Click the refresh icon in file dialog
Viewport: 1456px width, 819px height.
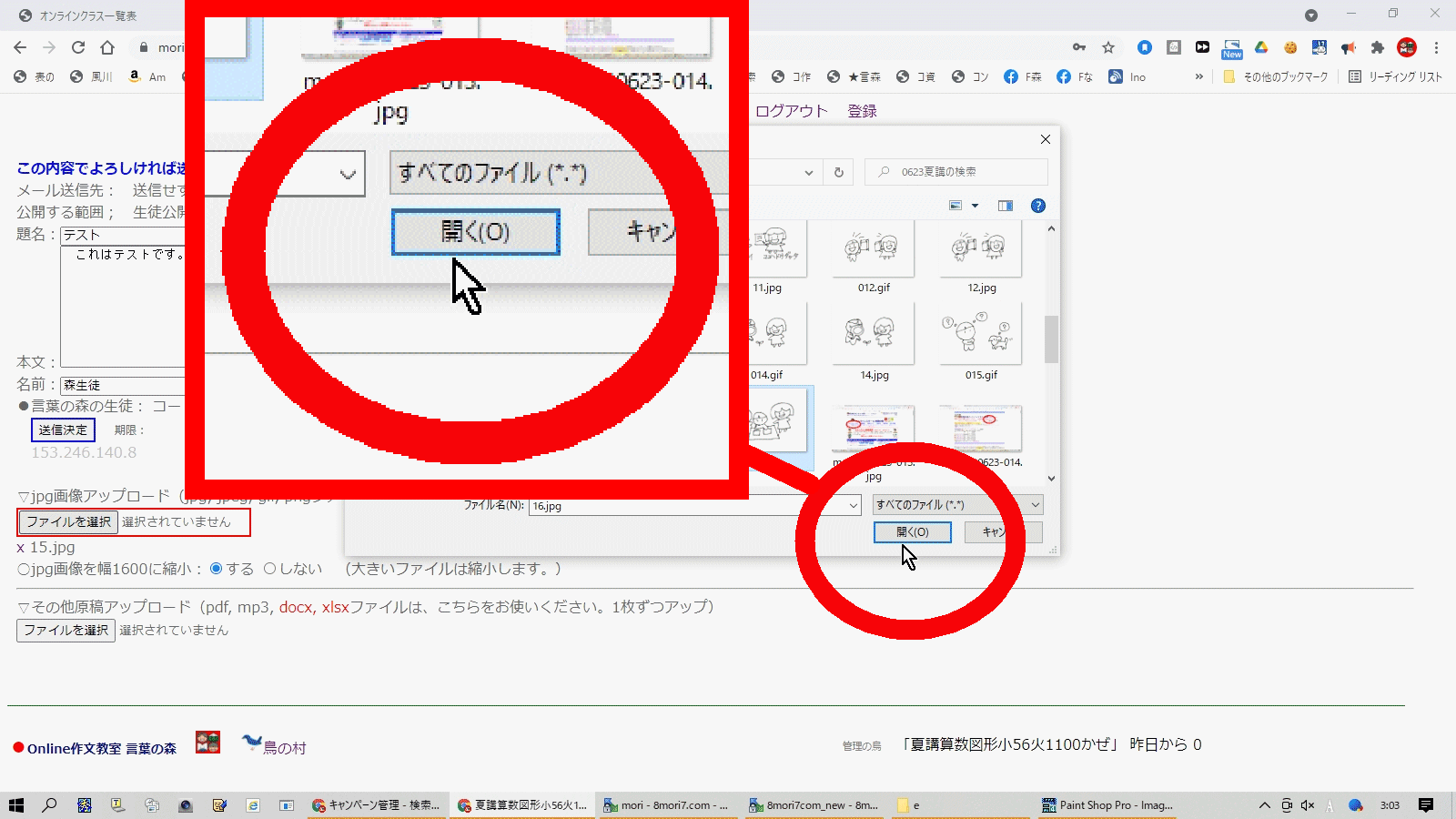(x=839, y=172)
